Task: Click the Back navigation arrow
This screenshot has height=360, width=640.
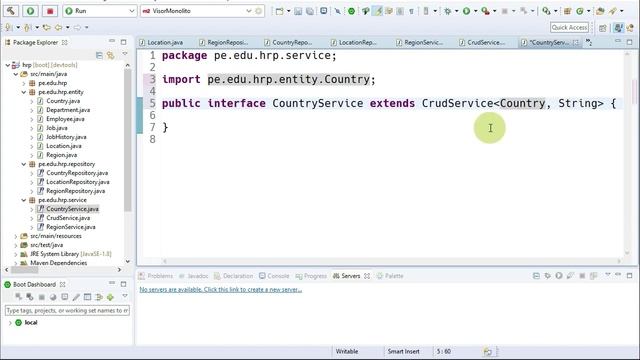Action: click(58, 27)
